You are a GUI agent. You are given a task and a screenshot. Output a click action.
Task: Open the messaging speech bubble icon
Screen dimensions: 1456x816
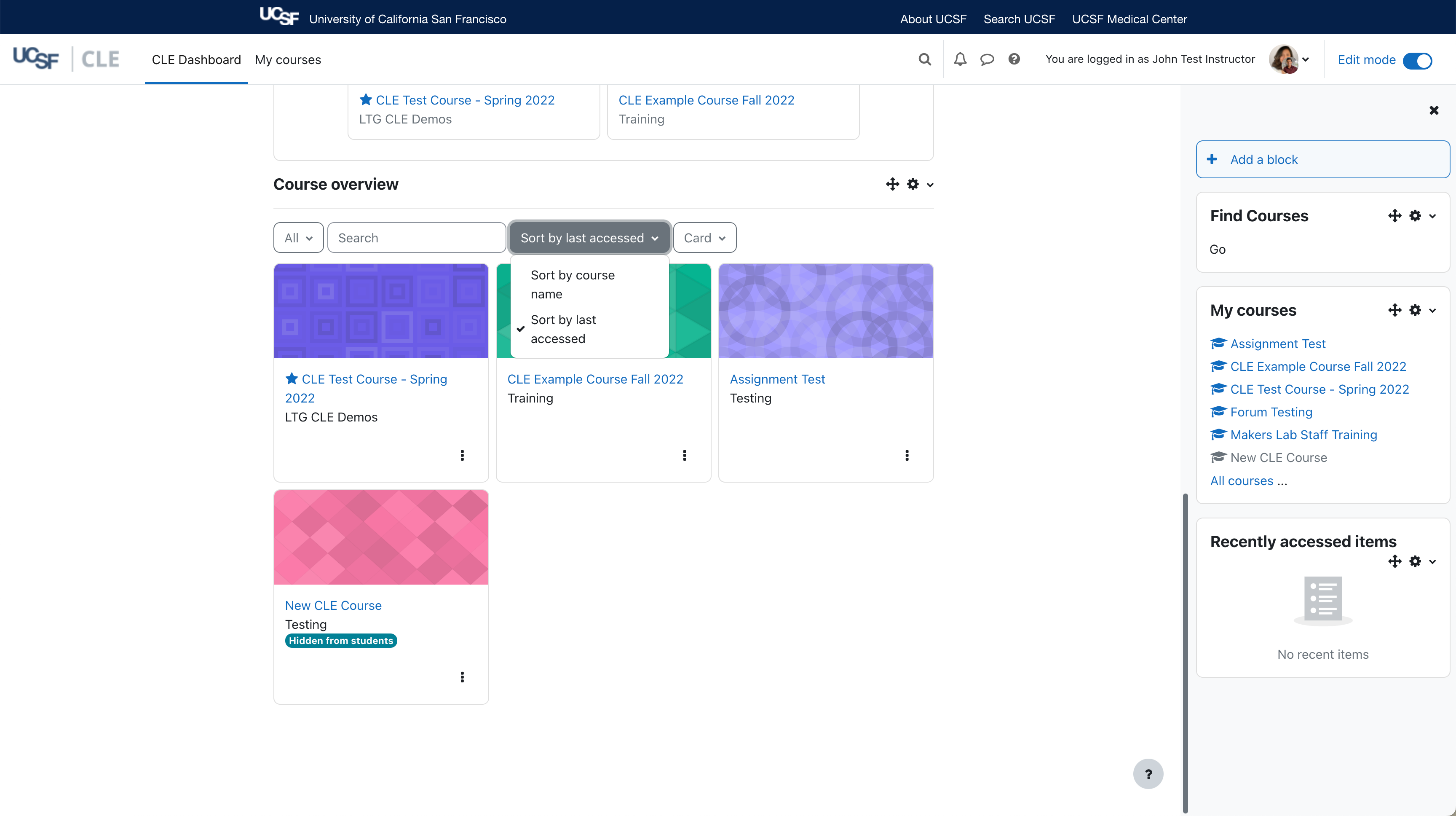(987, 59)
